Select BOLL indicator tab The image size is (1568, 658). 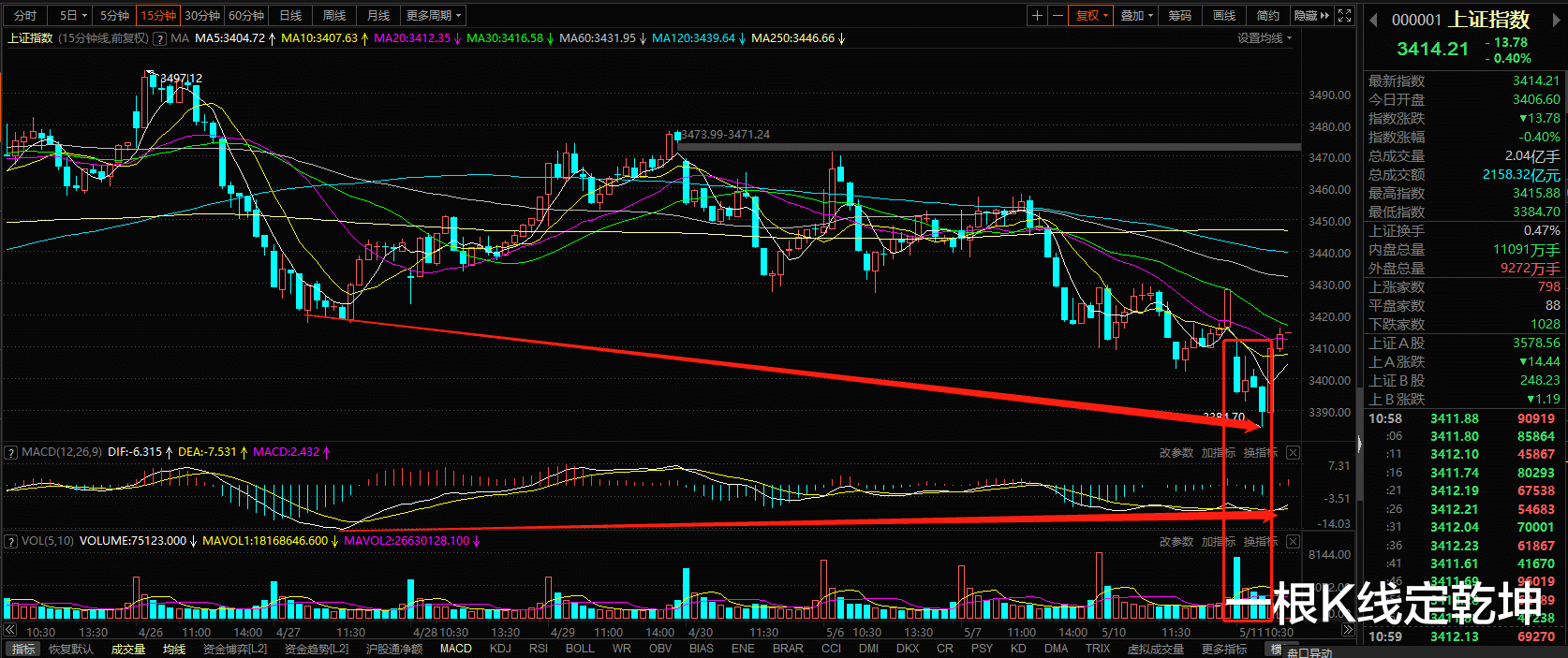(580, 649)
